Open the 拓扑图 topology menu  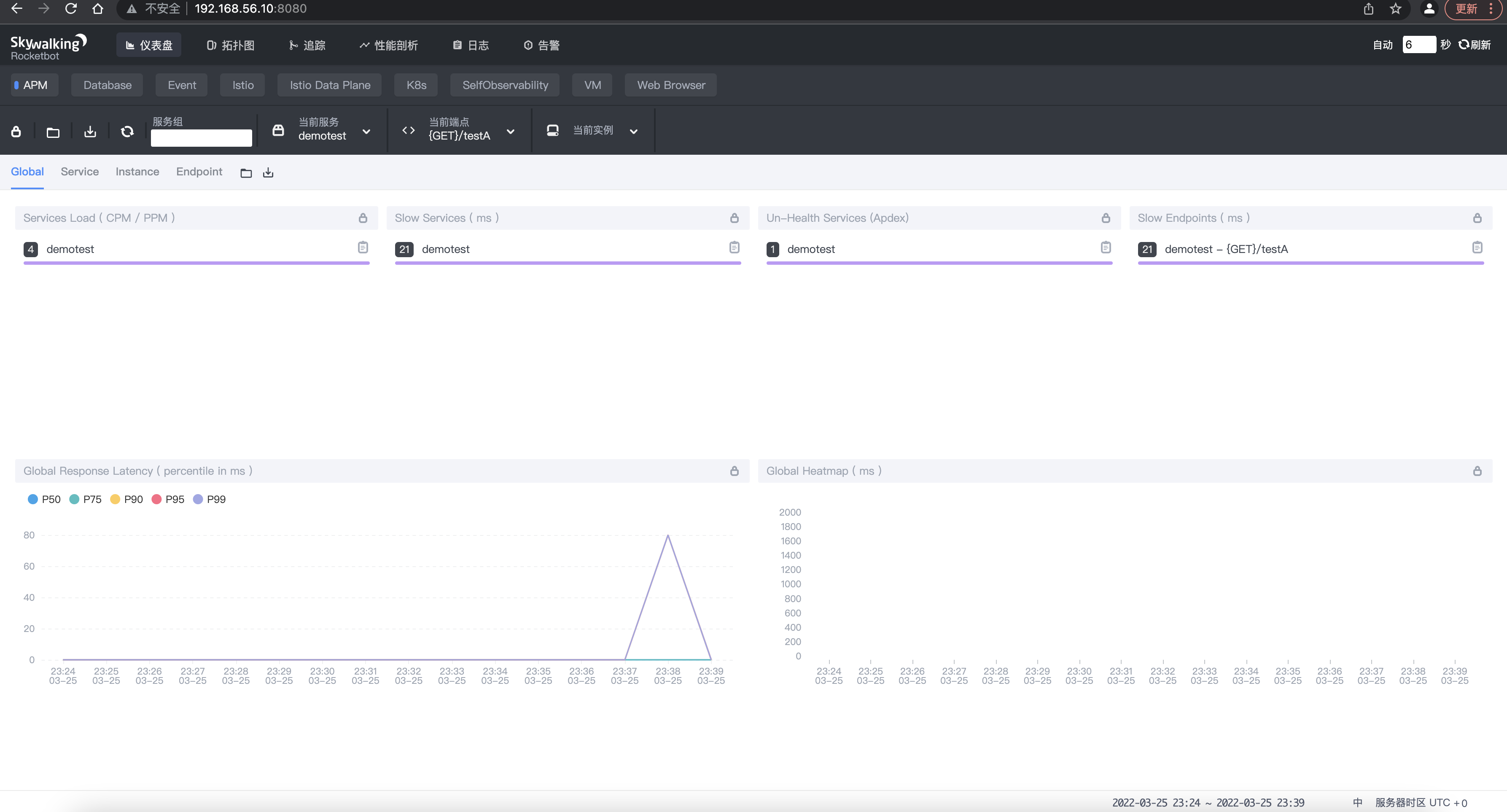click(231, 45)
